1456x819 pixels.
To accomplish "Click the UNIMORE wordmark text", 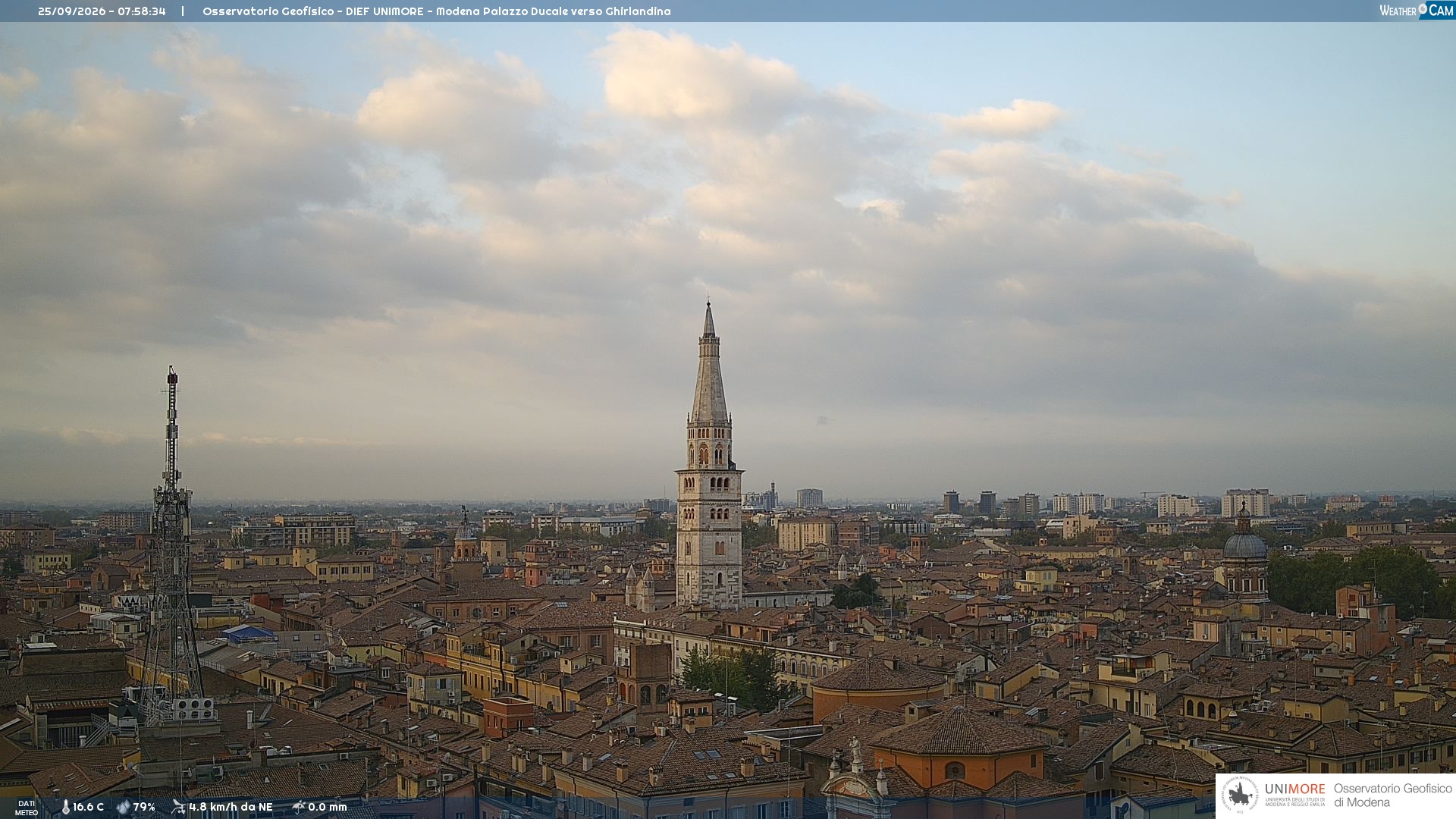I will [1294, 789].
